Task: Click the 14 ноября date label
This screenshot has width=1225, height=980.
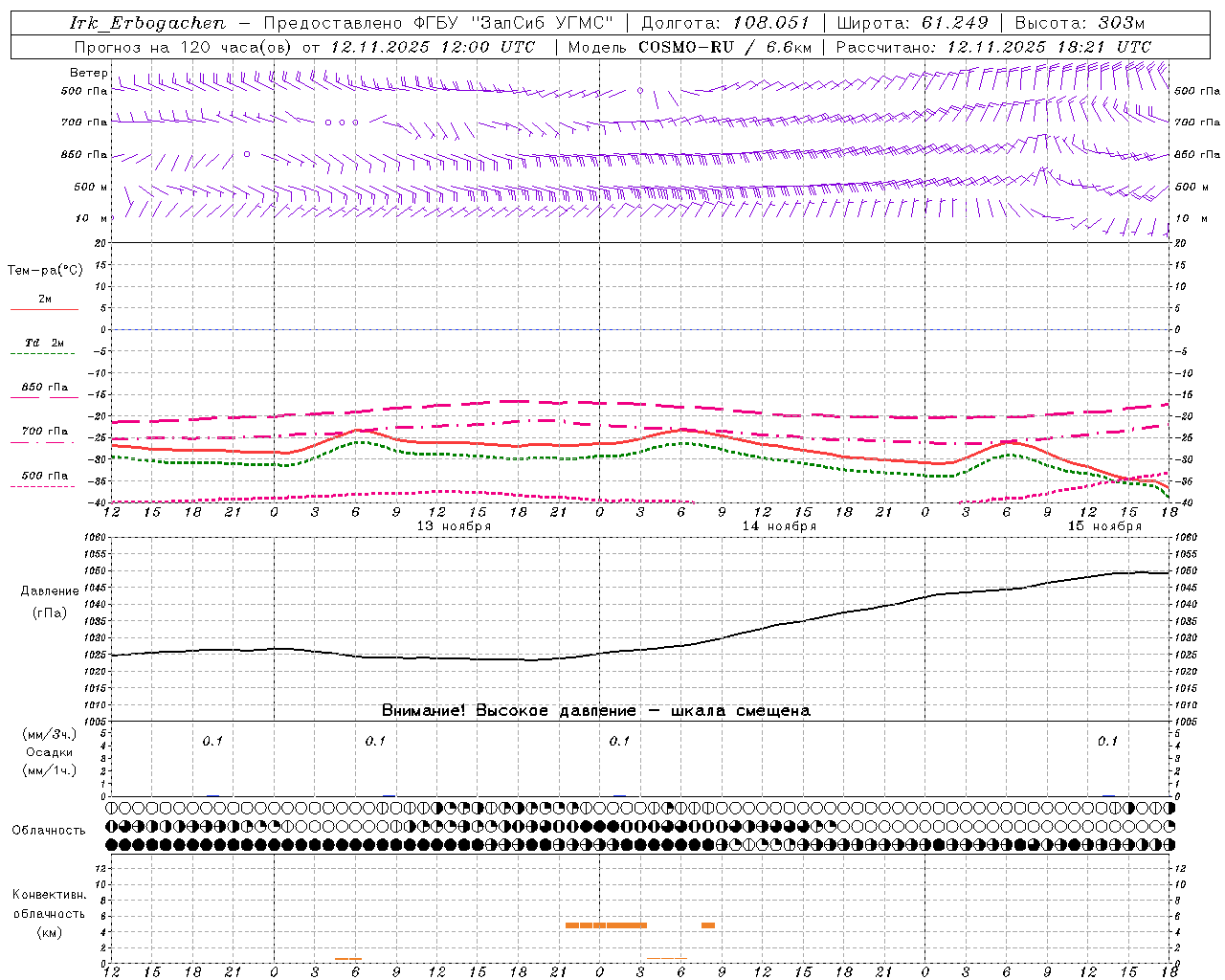Action: click(x=779, y=526)
